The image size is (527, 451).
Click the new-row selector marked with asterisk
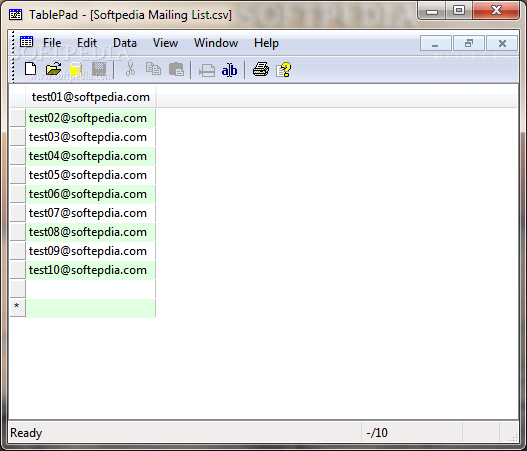click(18, 308)
